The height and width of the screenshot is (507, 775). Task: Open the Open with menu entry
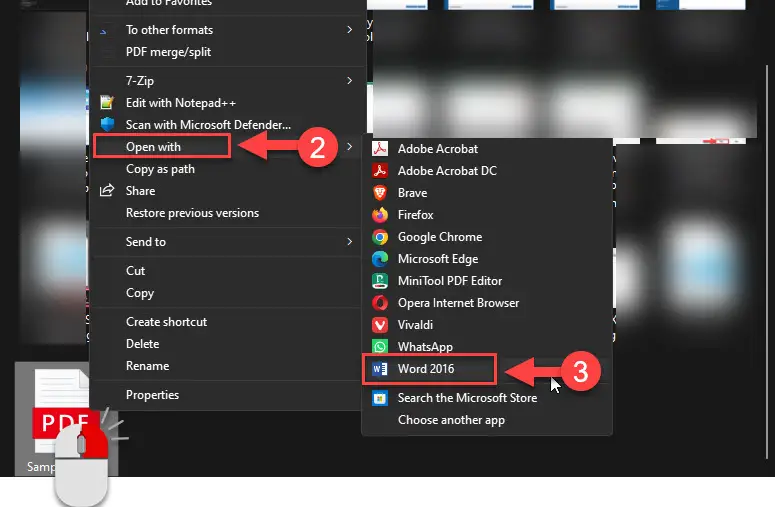[x=227, y=147]
